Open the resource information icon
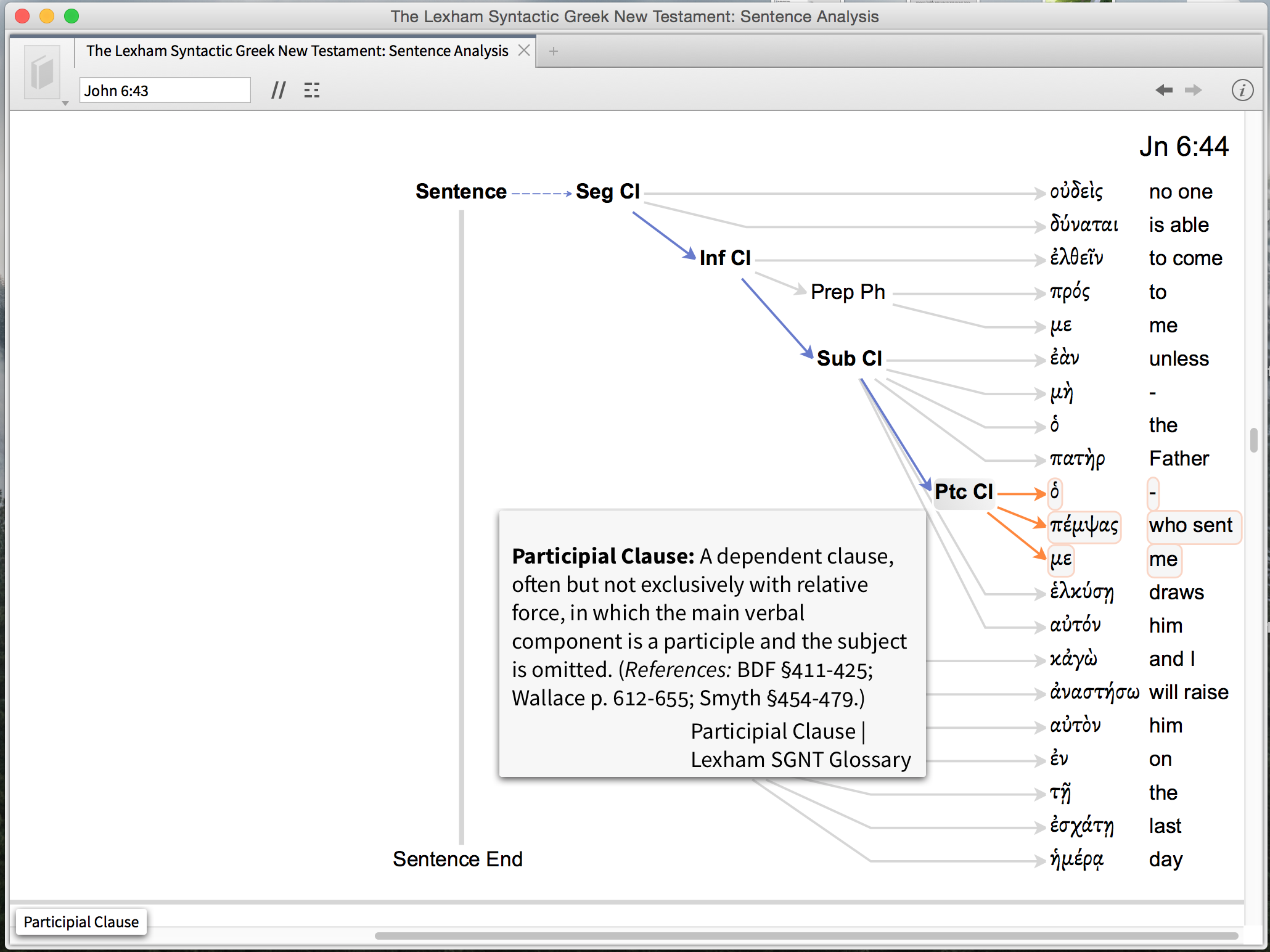This screenshot has width=1270, height=952. 1242,91
